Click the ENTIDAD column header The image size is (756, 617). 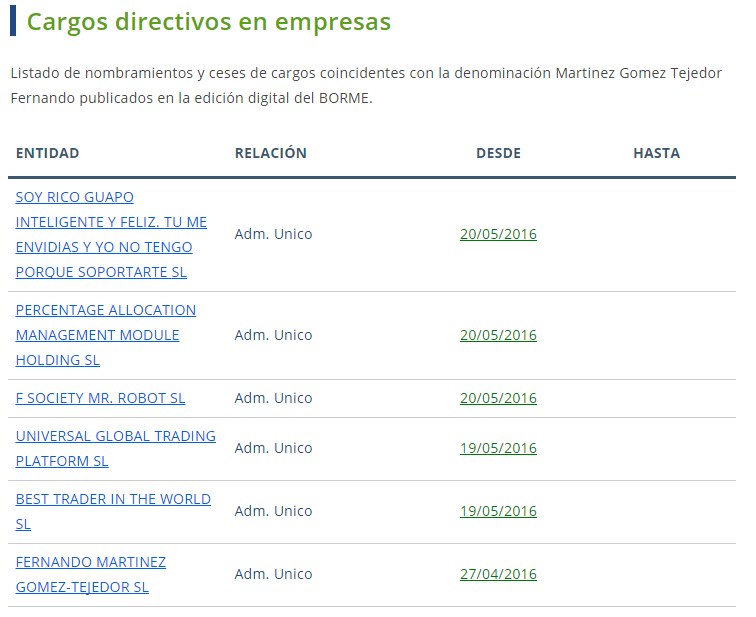tap(47, 153)
